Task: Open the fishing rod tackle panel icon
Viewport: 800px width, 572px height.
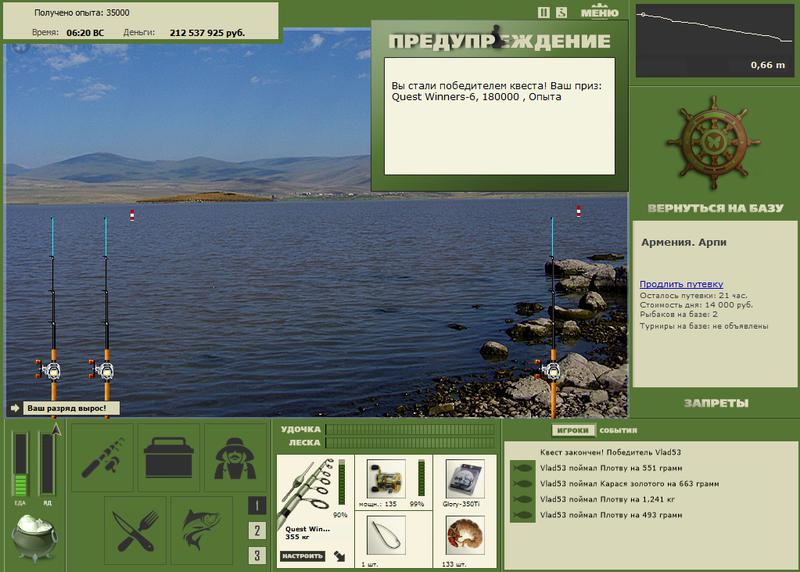Action: 103,457
